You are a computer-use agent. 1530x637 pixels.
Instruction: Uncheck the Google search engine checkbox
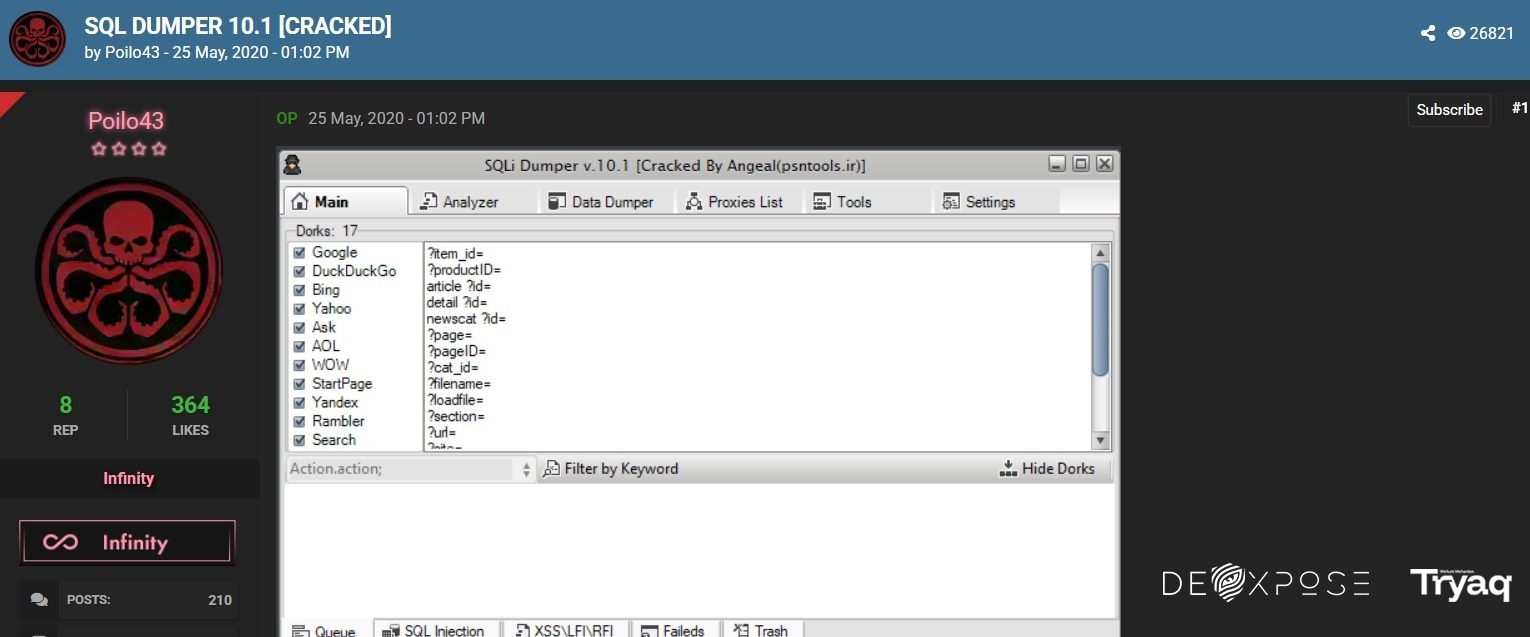(299, 253)
